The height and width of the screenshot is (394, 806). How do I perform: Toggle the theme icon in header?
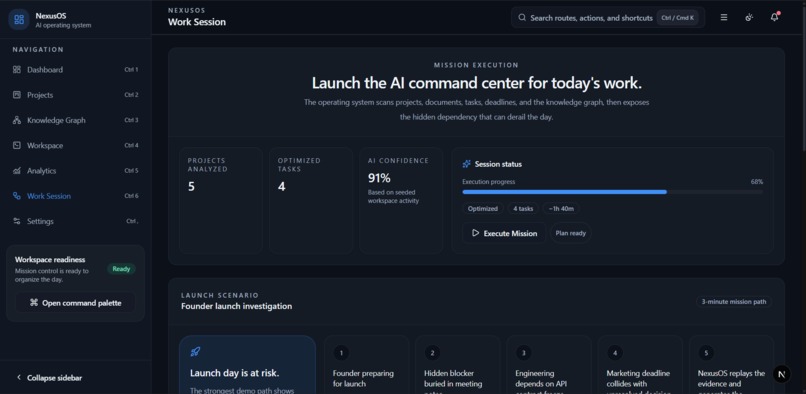tap(749, 17)
